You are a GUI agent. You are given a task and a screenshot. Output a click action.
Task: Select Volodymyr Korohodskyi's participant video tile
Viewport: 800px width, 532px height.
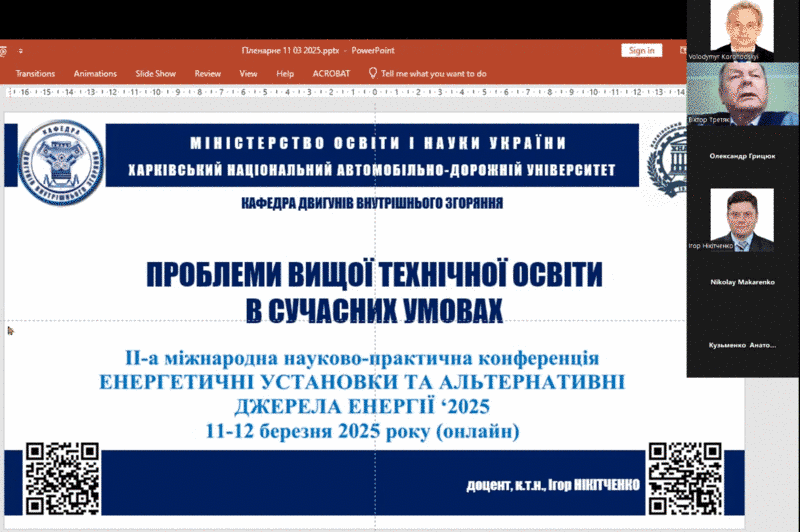pos(742,31)
